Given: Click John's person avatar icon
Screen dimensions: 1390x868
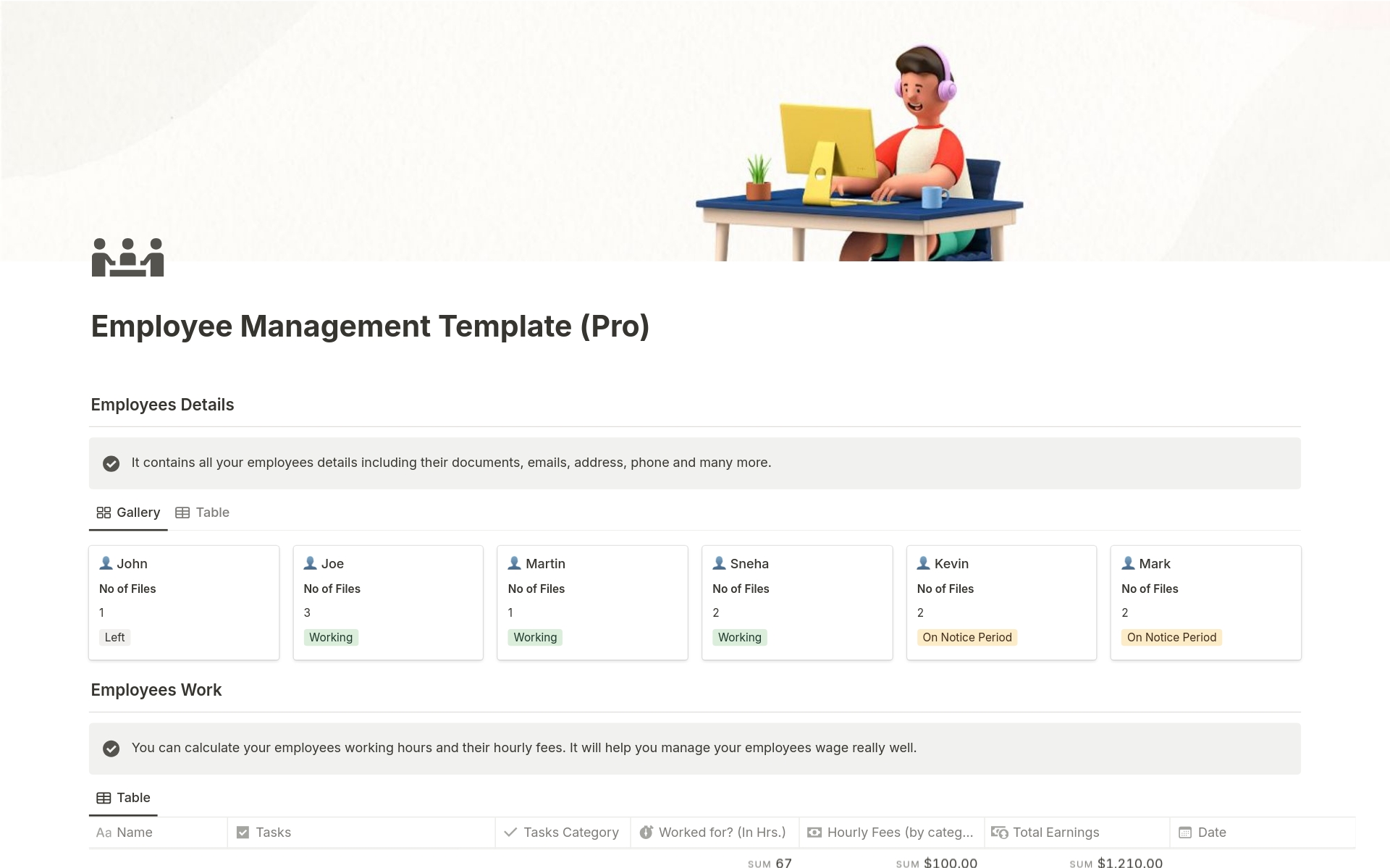Looking at the screenshot, I should pos(106,563).
